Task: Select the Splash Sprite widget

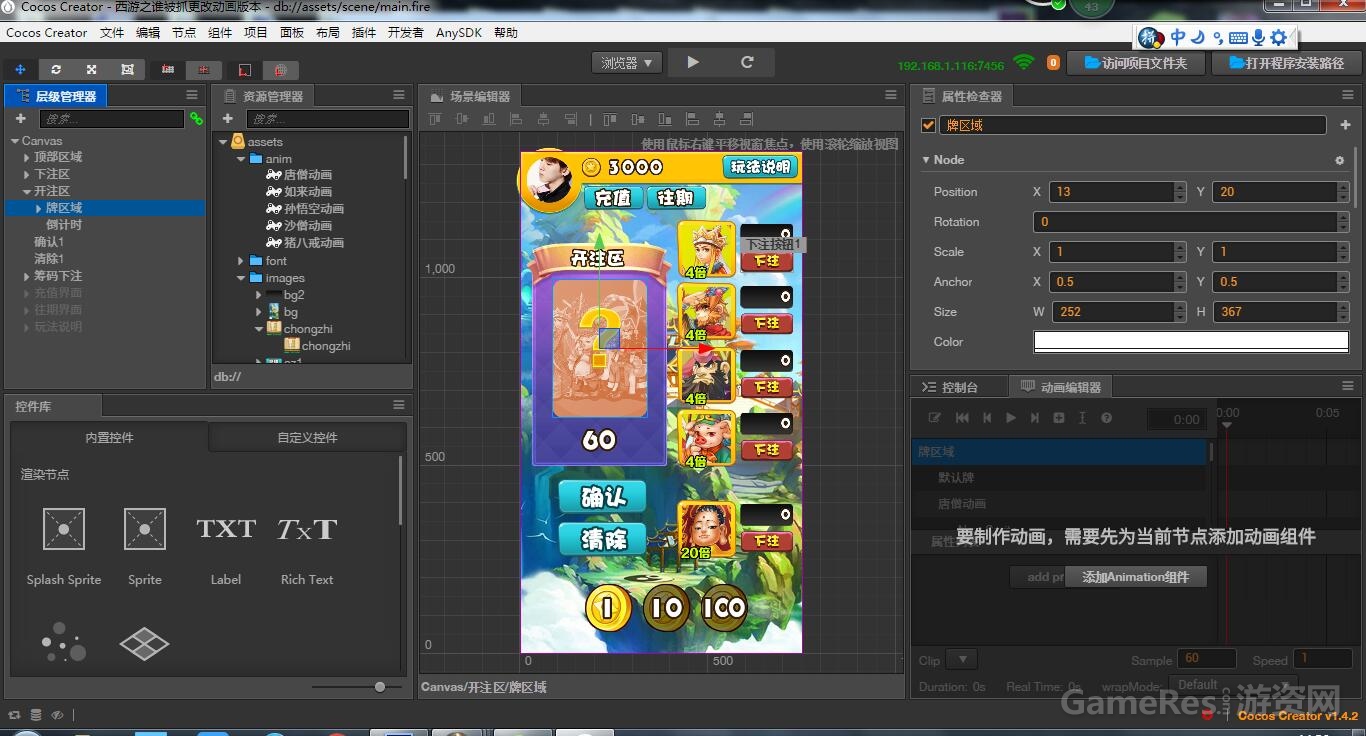Action: 64,545
